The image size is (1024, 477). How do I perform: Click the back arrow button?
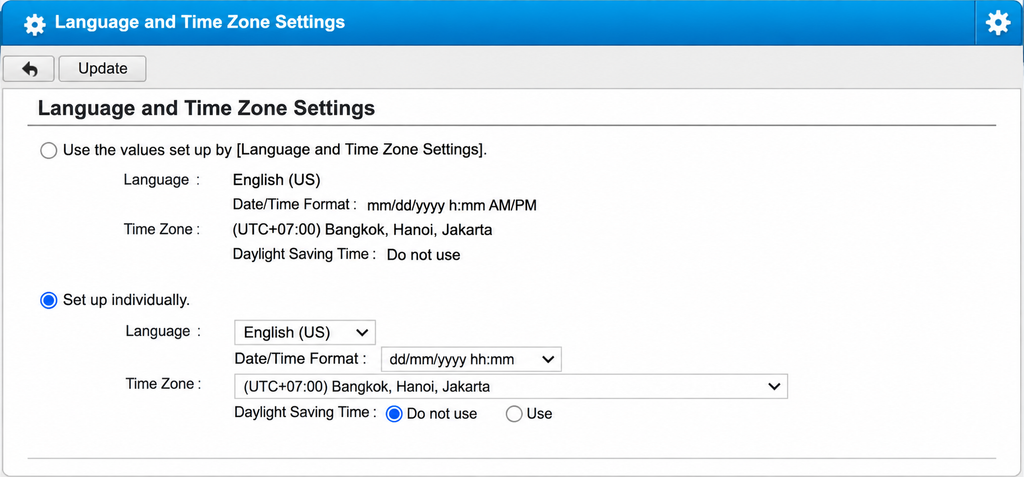click(x=29, y=69)
